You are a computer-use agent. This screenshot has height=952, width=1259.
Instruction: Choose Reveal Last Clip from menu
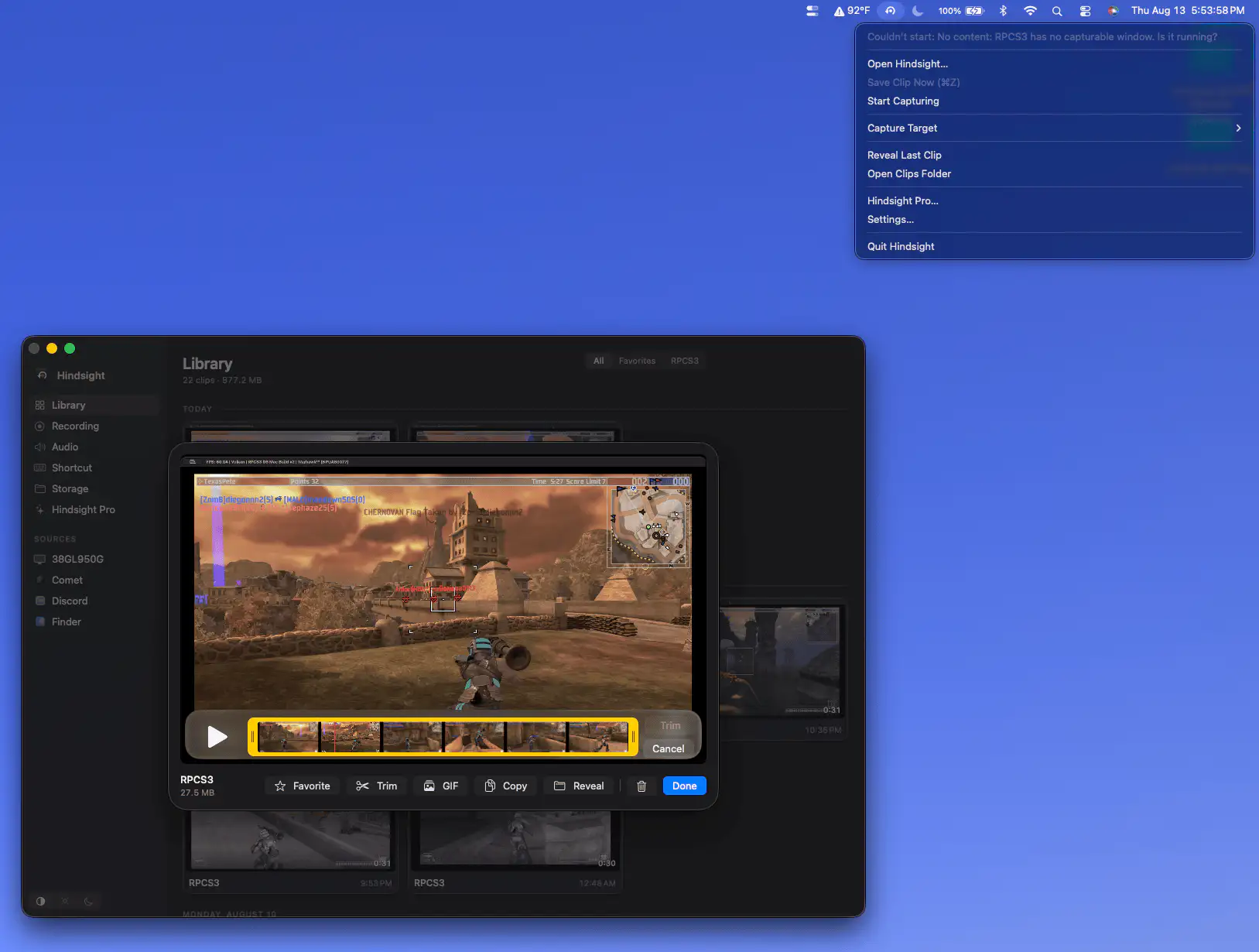[x=1054, y=155]
